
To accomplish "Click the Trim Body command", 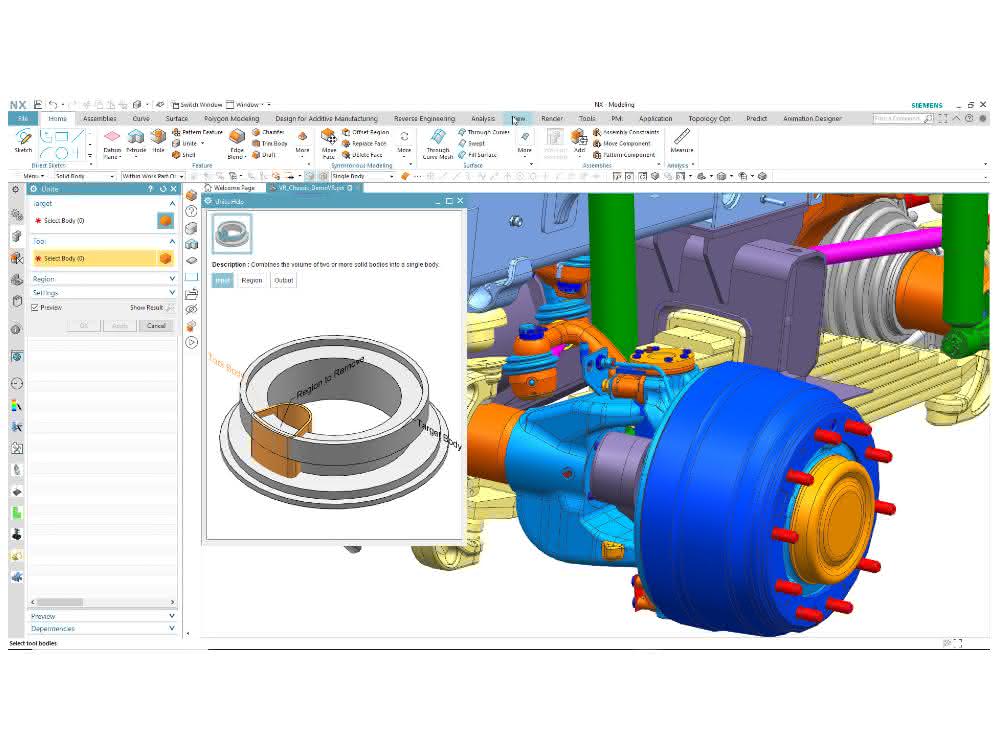I will coord(270,143).
